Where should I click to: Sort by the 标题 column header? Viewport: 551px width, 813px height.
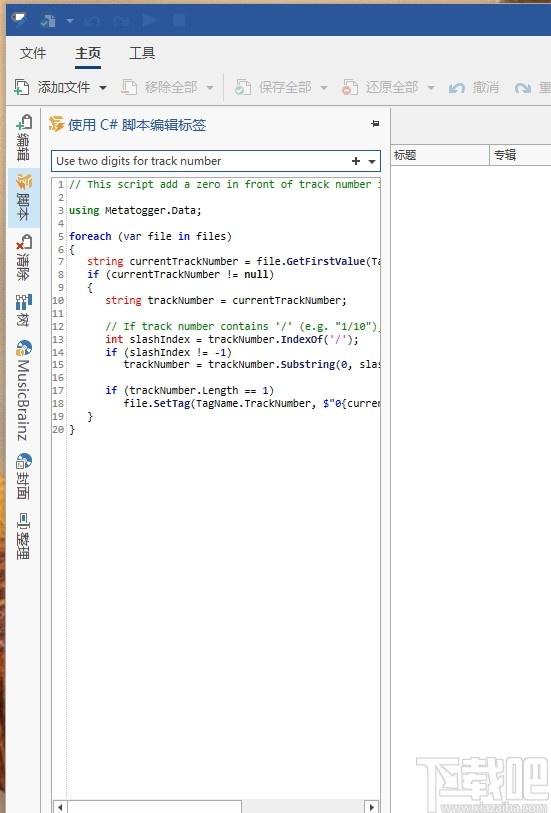[440, 155]
